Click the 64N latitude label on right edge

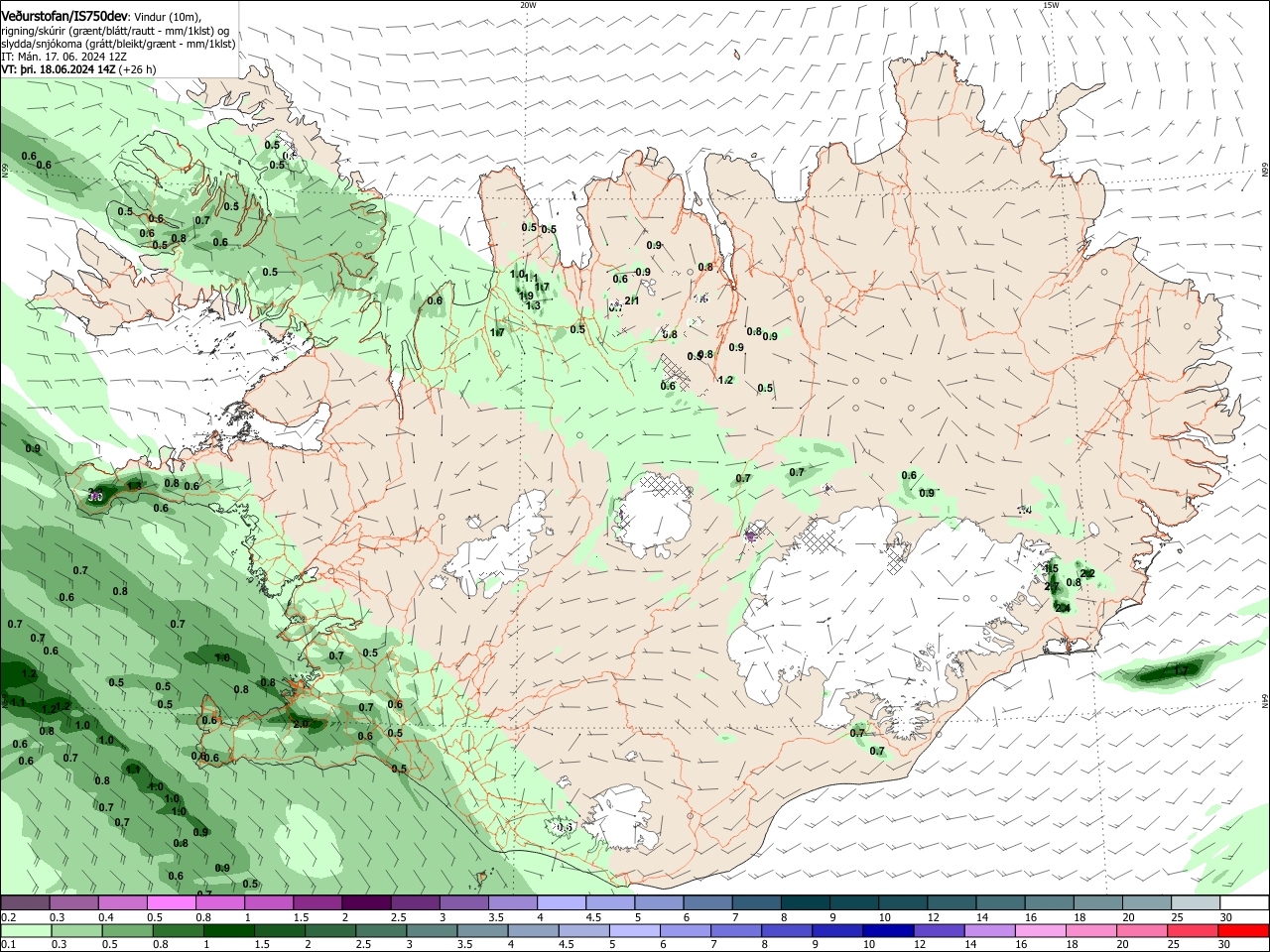[x=1265, y=699]
